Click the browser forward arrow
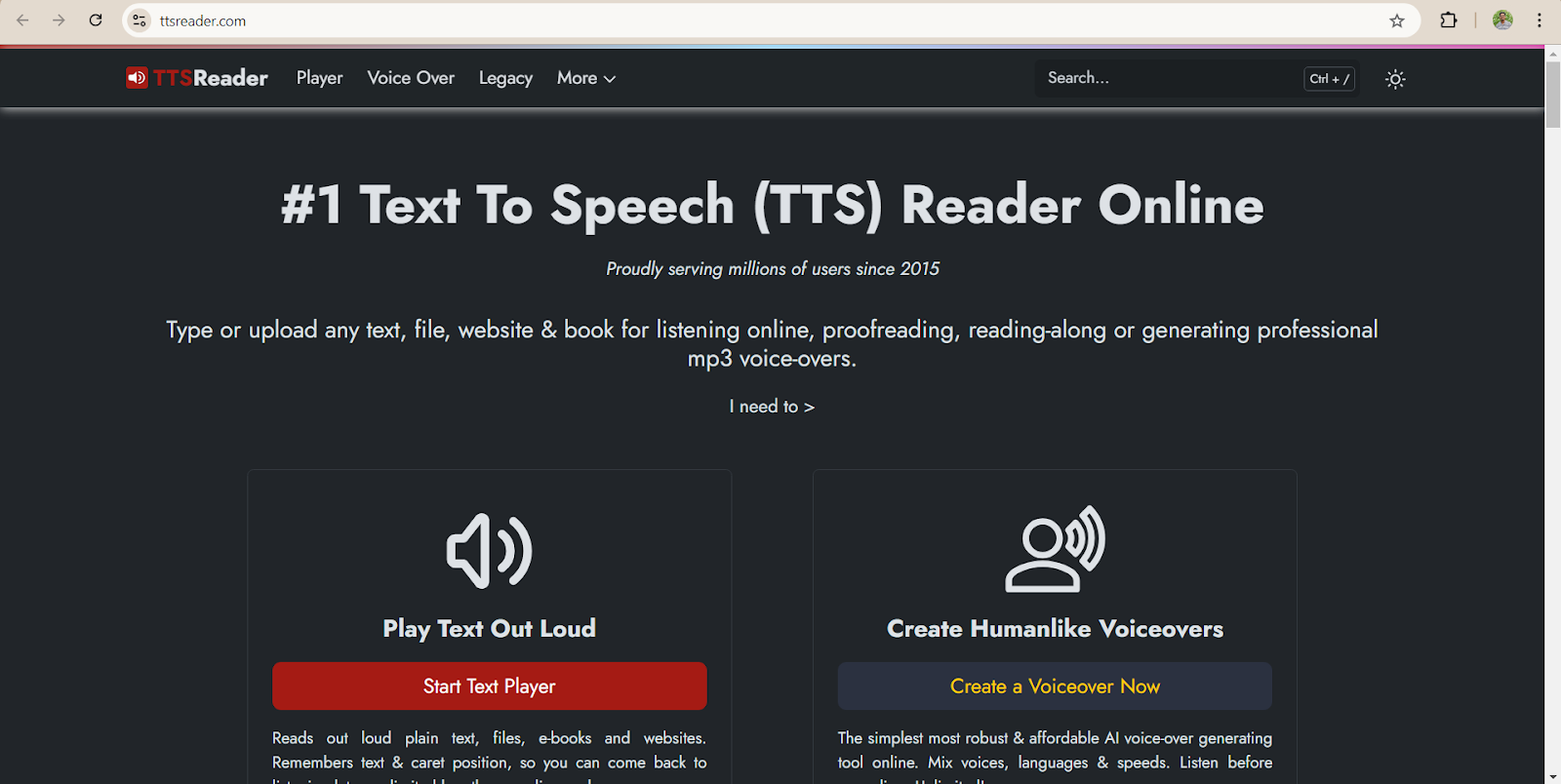The width and height of the screenshot is (1561, 784). 59,20
